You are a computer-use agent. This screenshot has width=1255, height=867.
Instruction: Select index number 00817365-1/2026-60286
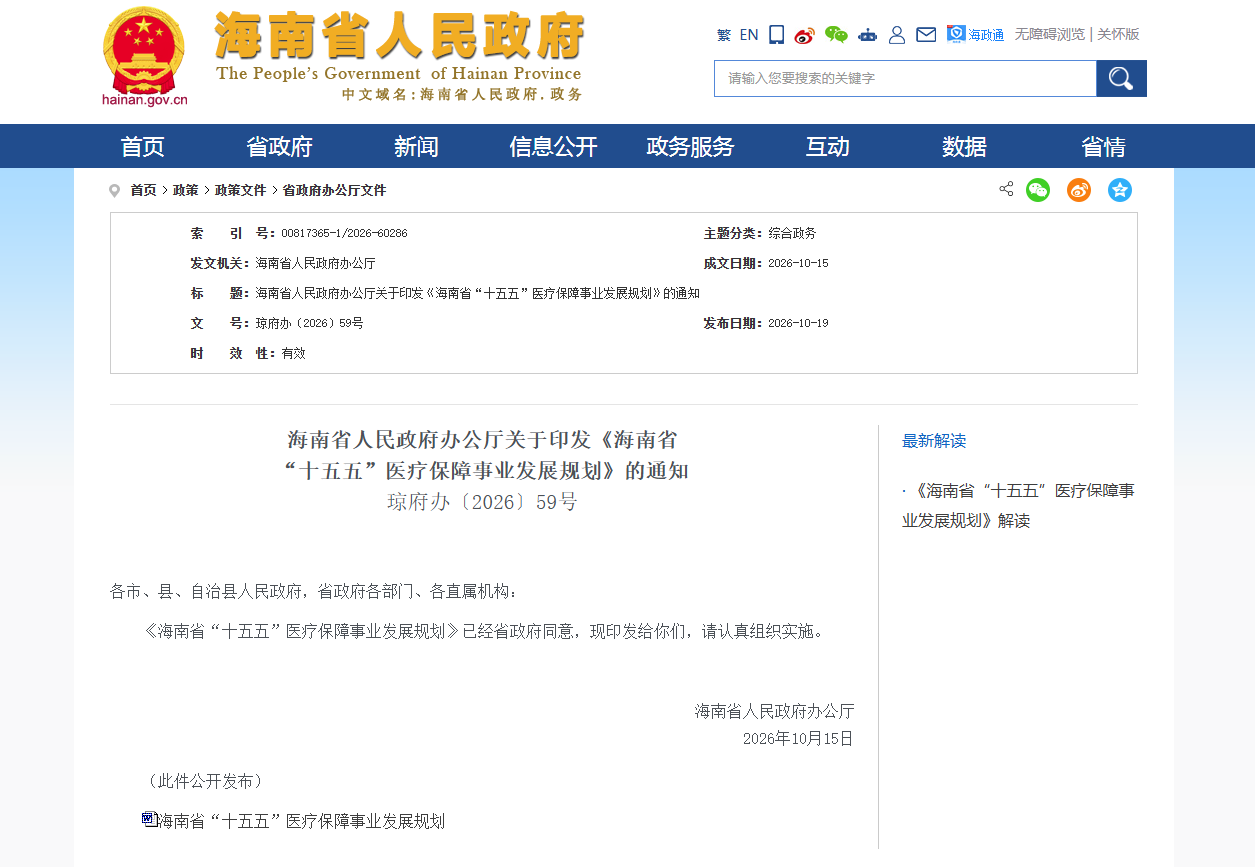coord(344,233)
